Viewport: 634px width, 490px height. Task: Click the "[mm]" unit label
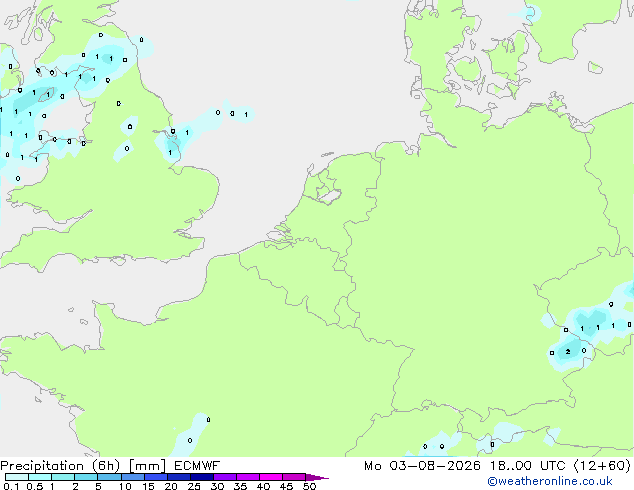tap(147, 466)
